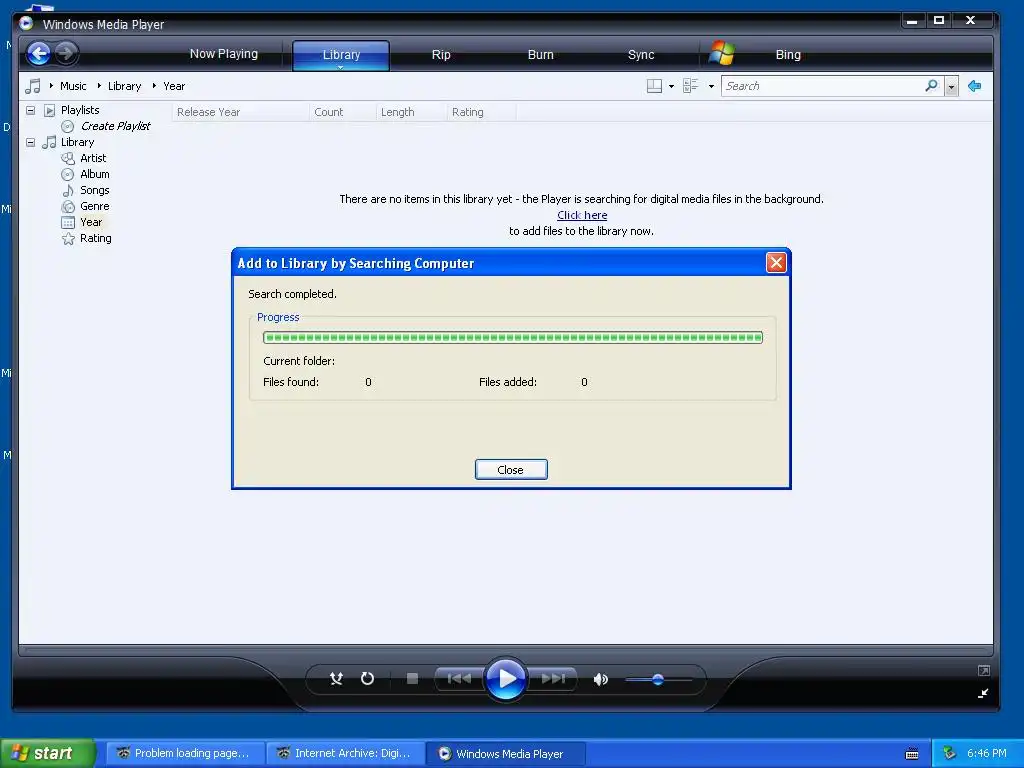1024x768 pixels.
Task: Click the network tray icon
Action: click(x=950, y=754)
